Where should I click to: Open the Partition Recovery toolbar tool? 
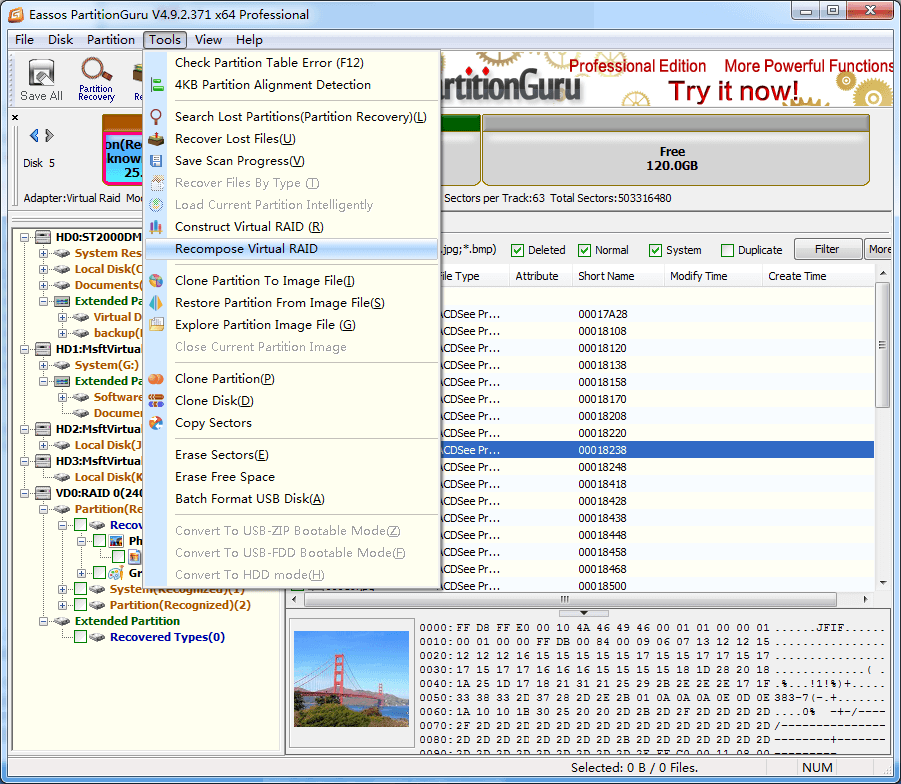tap(96, 79)
